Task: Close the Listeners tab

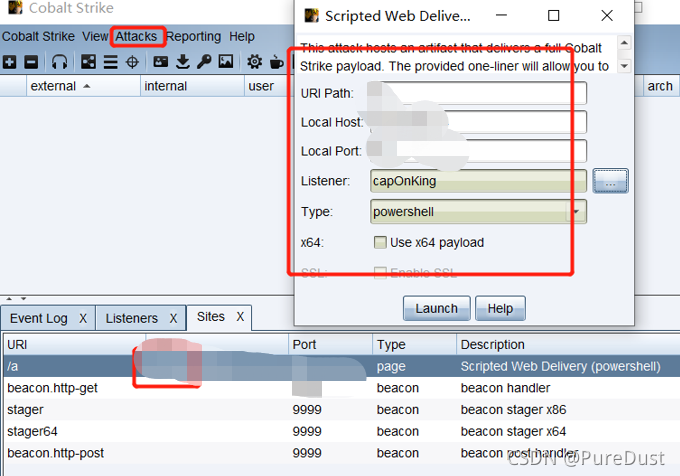Action: pos(173,319)
